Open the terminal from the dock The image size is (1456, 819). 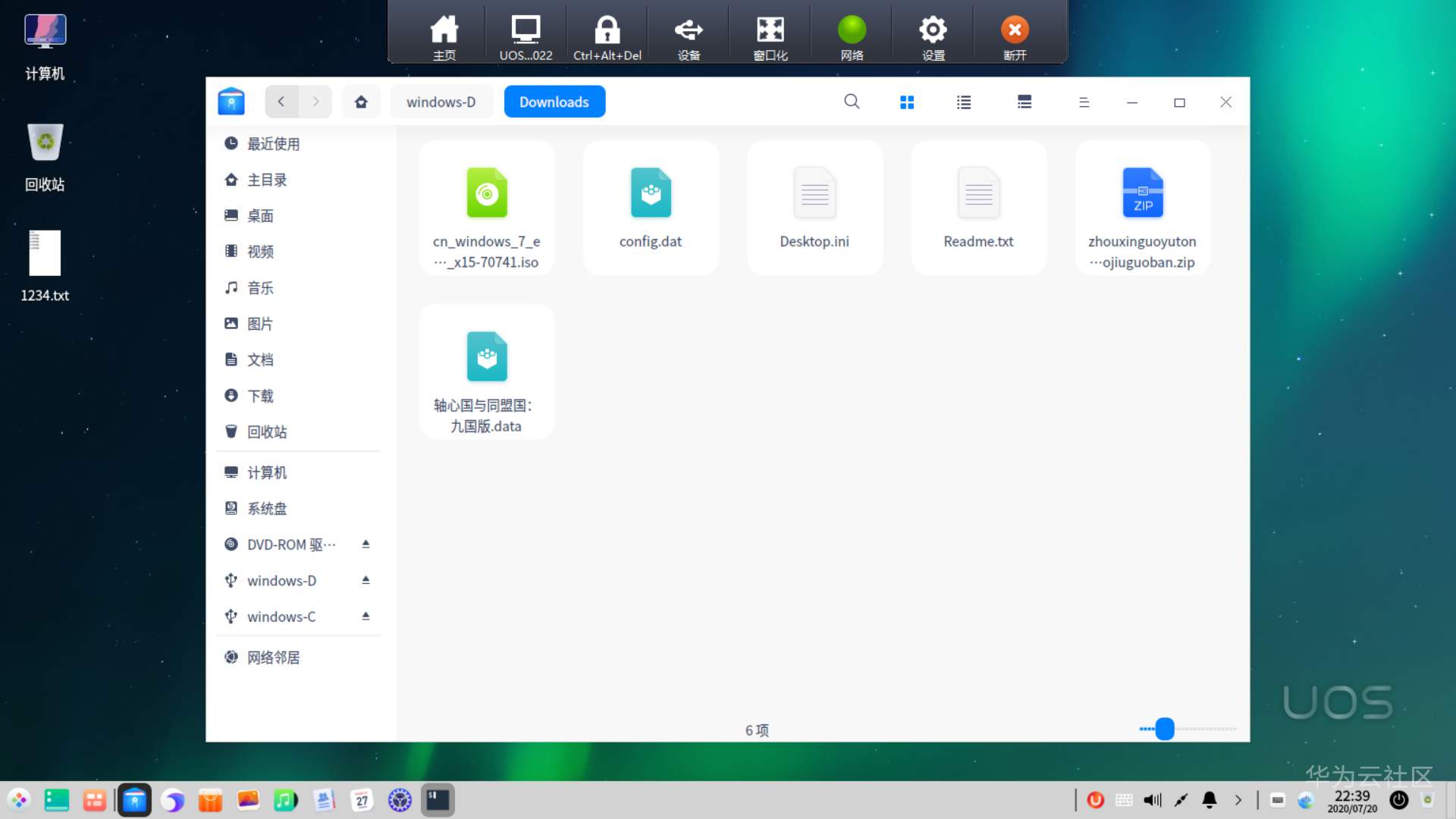pos(438,800)
